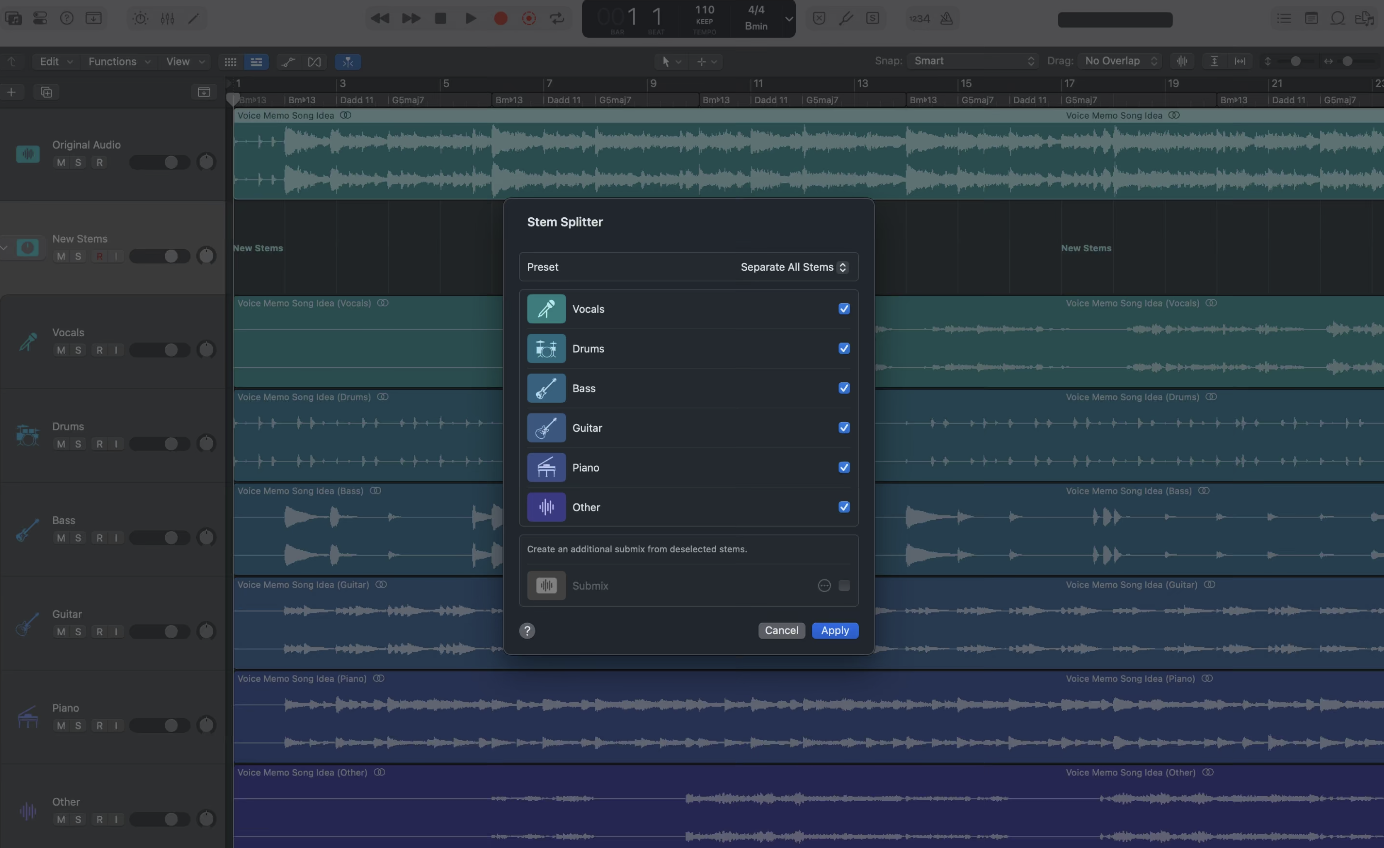Toggle the Count-in 1234 button
1384x848 pixels.
919,18
